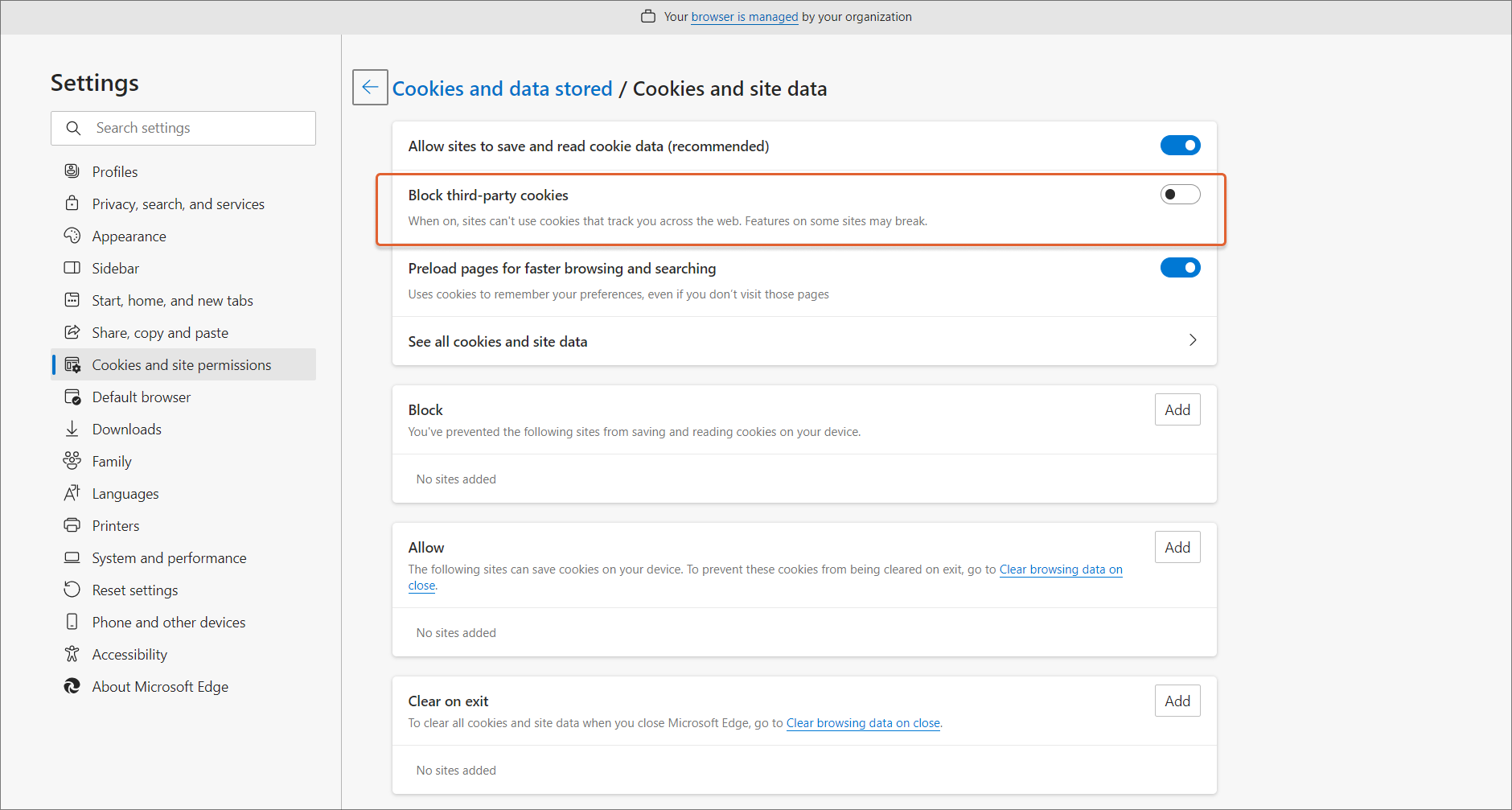Enable Block third-party cookies toggle
This screenshot has height=810, width=1512.
[x=1180, y=195]
